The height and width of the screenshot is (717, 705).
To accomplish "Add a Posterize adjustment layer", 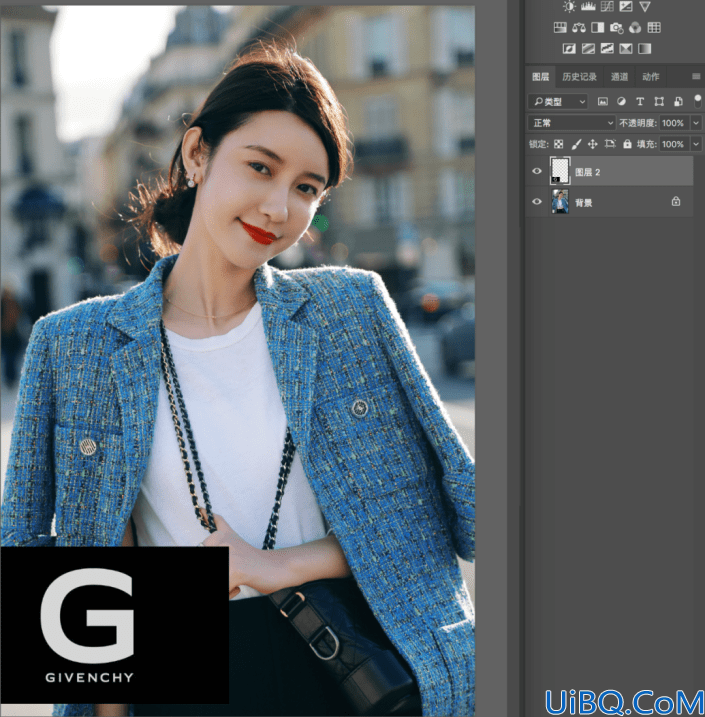I will 588,48.
